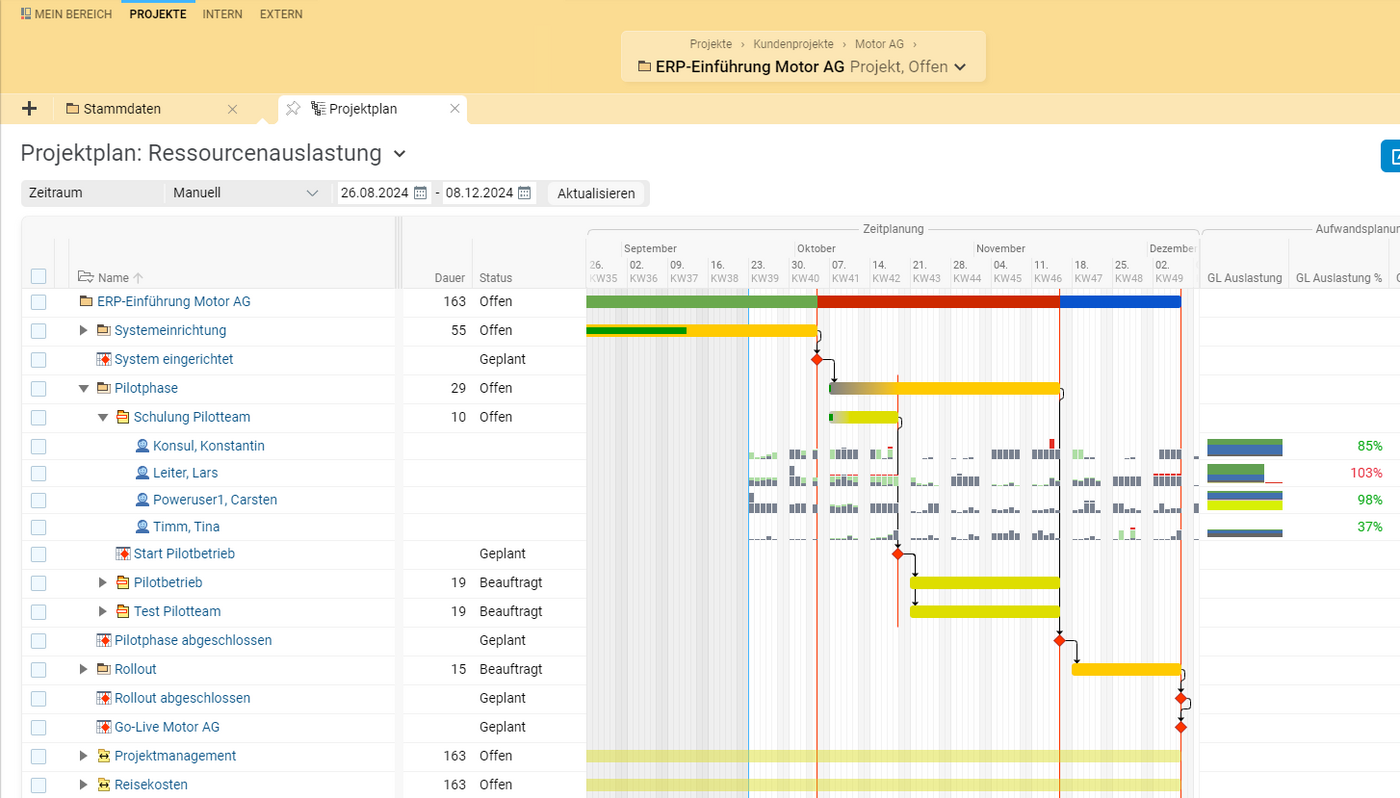Click milestone icon of Pilotphase abgeschlossen
1400x798 pixels.
coord(104,640)
